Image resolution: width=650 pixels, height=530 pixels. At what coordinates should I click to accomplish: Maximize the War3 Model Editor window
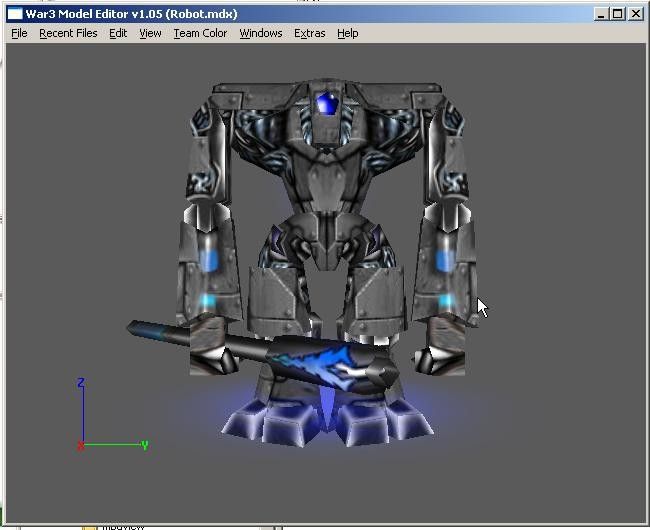[x=617, y=14]
